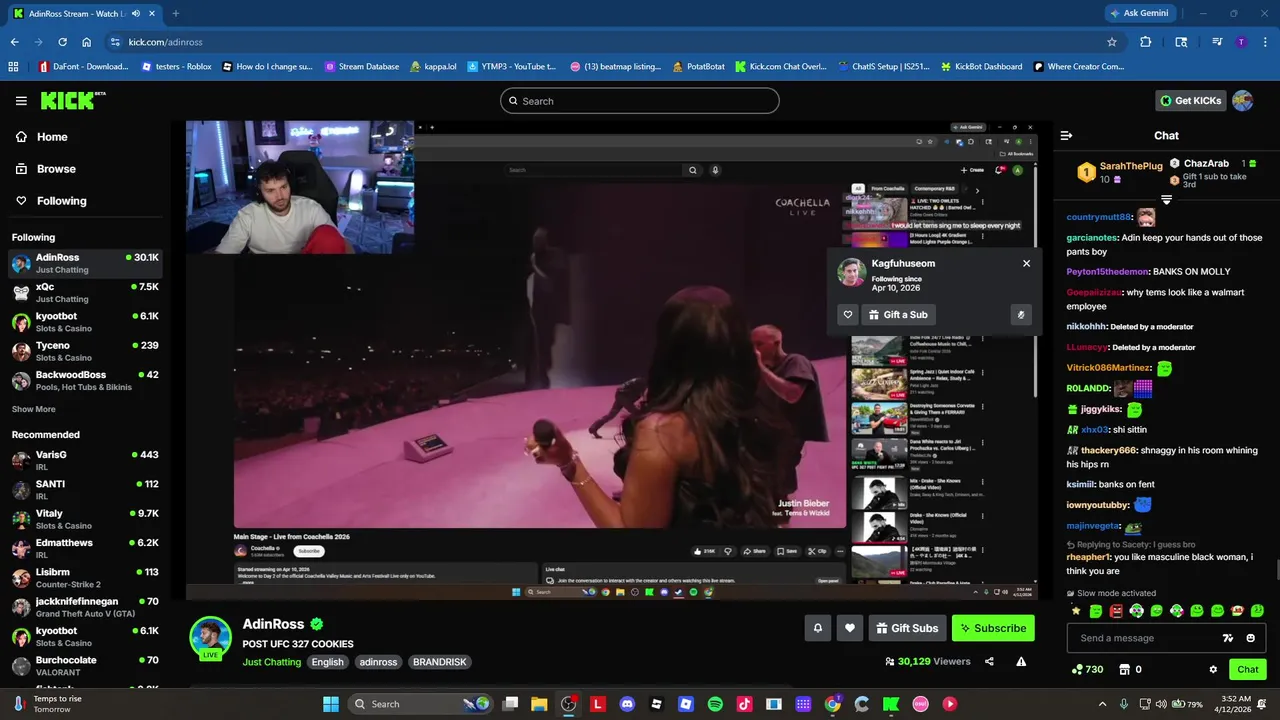Viewport: 1280px width, 720px height.
Task: Open Chrome extensions puzzle icon
Action: tap(1146, 42)
